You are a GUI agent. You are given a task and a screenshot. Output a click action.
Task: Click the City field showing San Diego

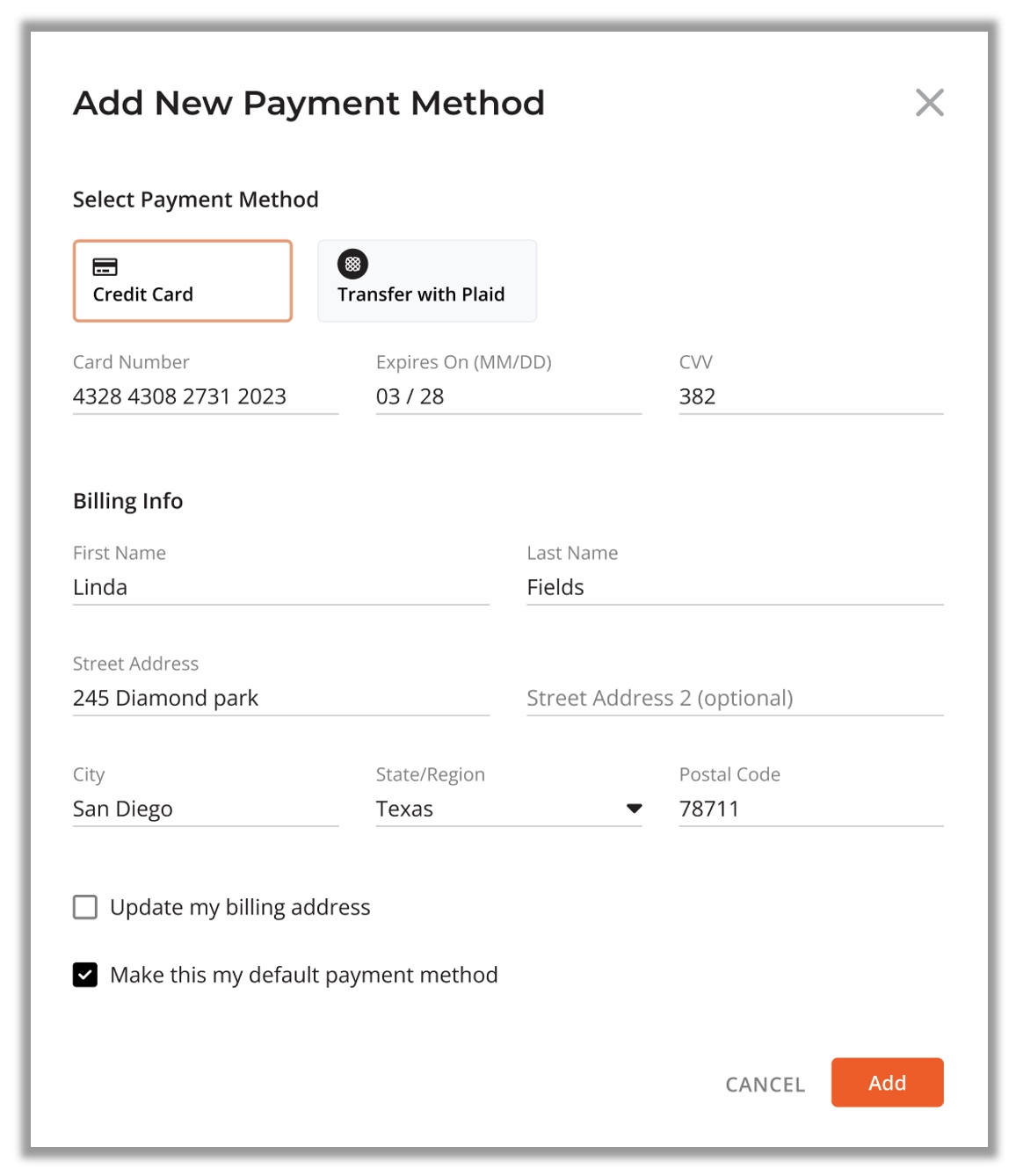tap(206, 809)
